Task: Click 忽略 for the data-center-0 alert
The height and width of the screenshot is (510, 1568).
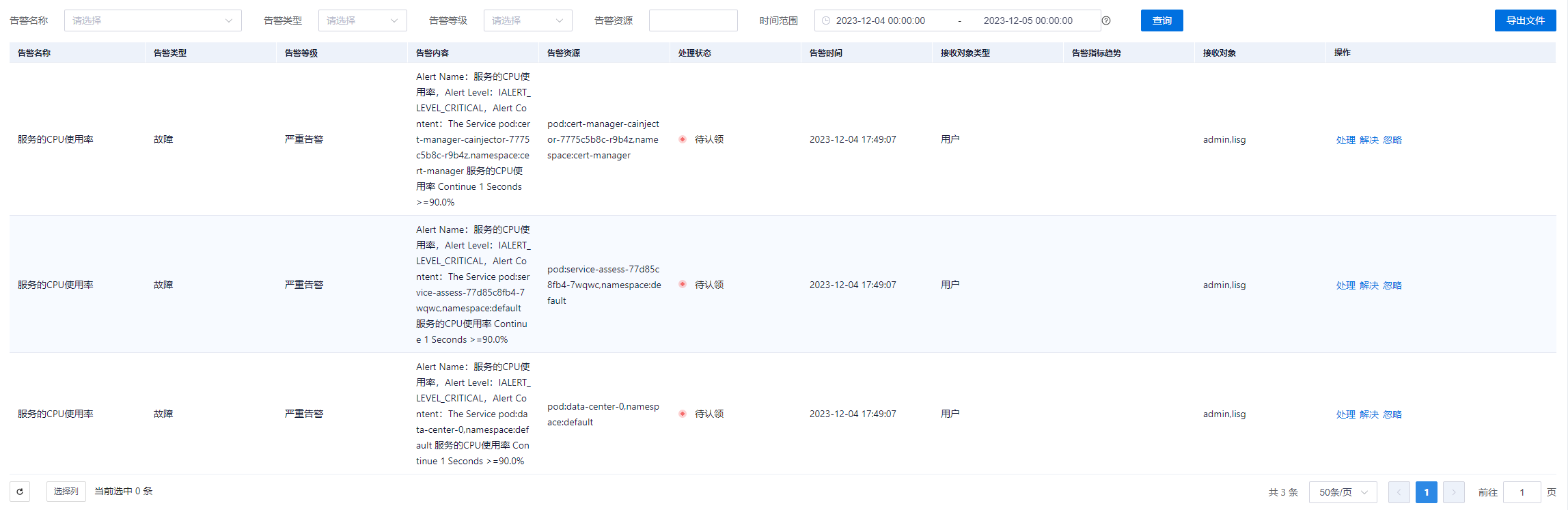Action: pos(1392,414)
